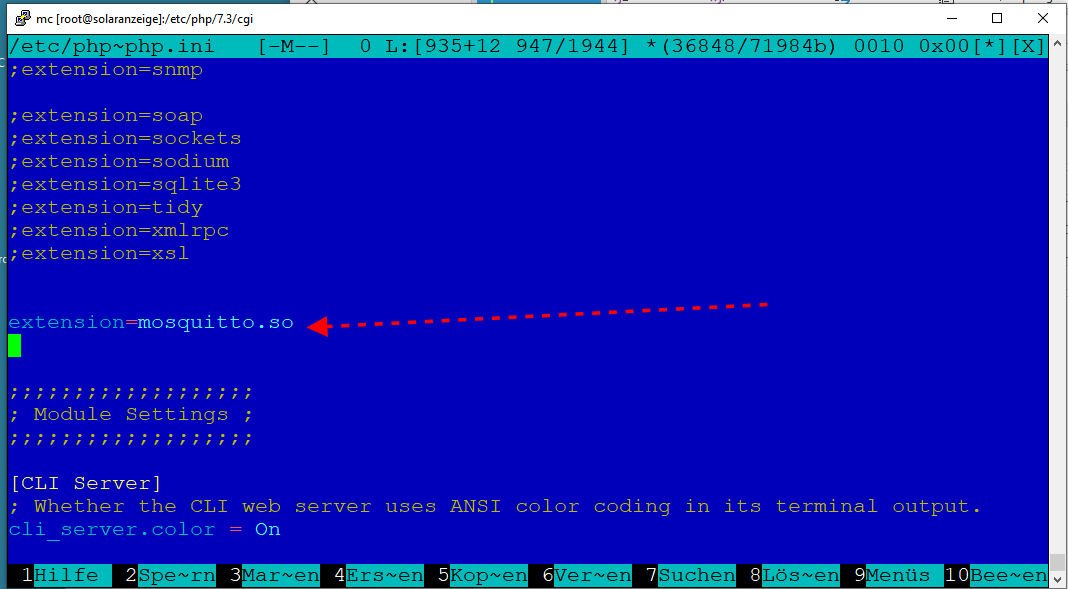This screenshot has width=1068, height=589.
Task: Click the PuTTY icon in the title bar
Action: click(x=21, y=18)
